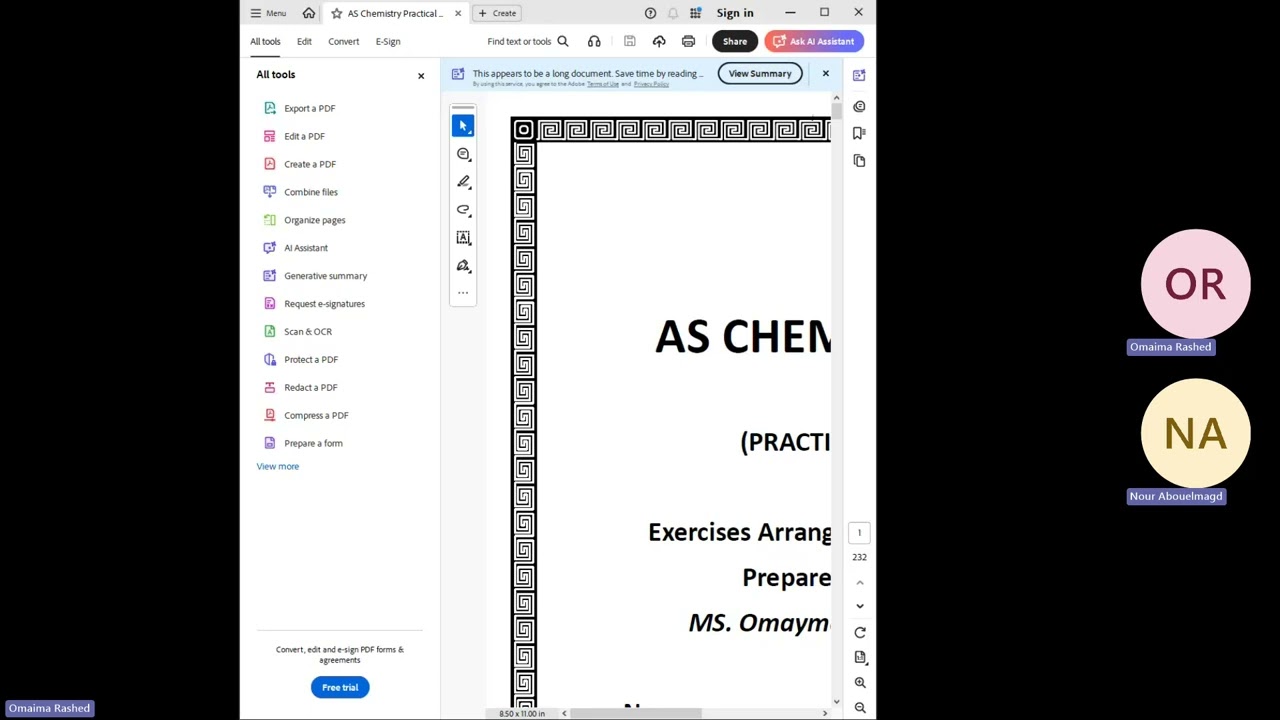
Task: Choose the Fill & Sign pen tool
Action: click(463, 266)
